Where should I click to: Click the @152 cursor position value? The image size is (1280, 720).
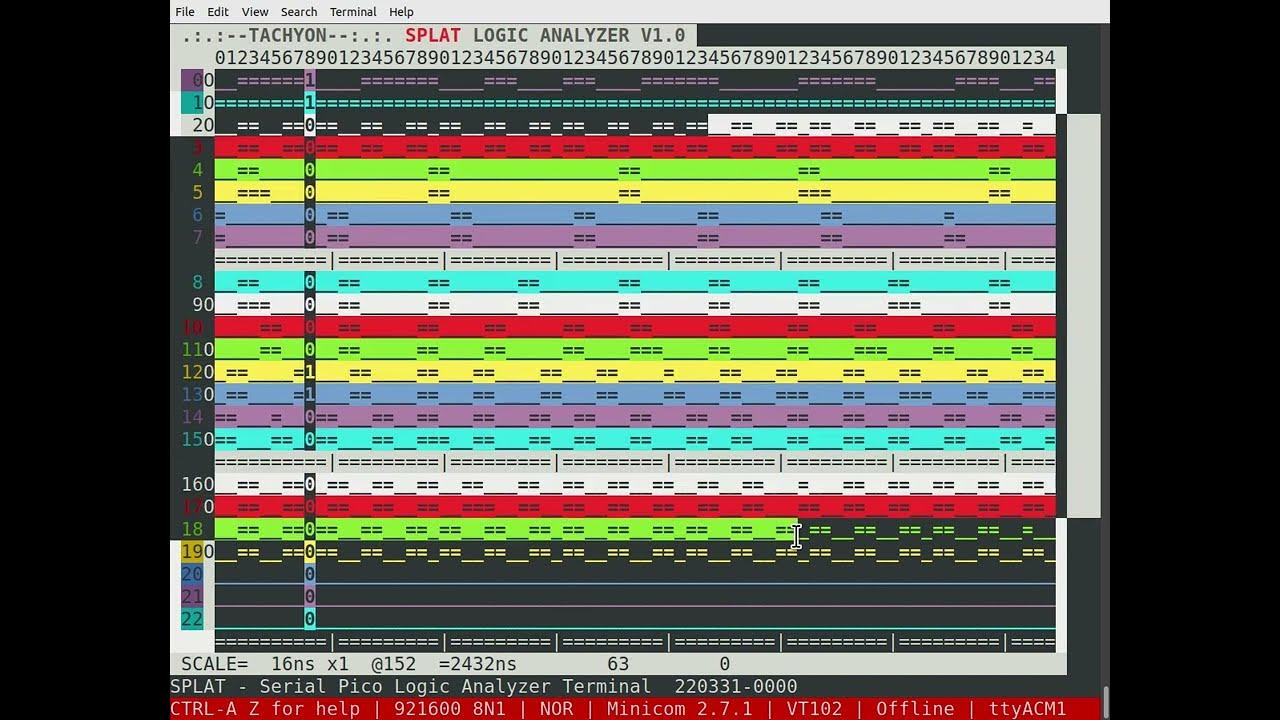(394, 664)
